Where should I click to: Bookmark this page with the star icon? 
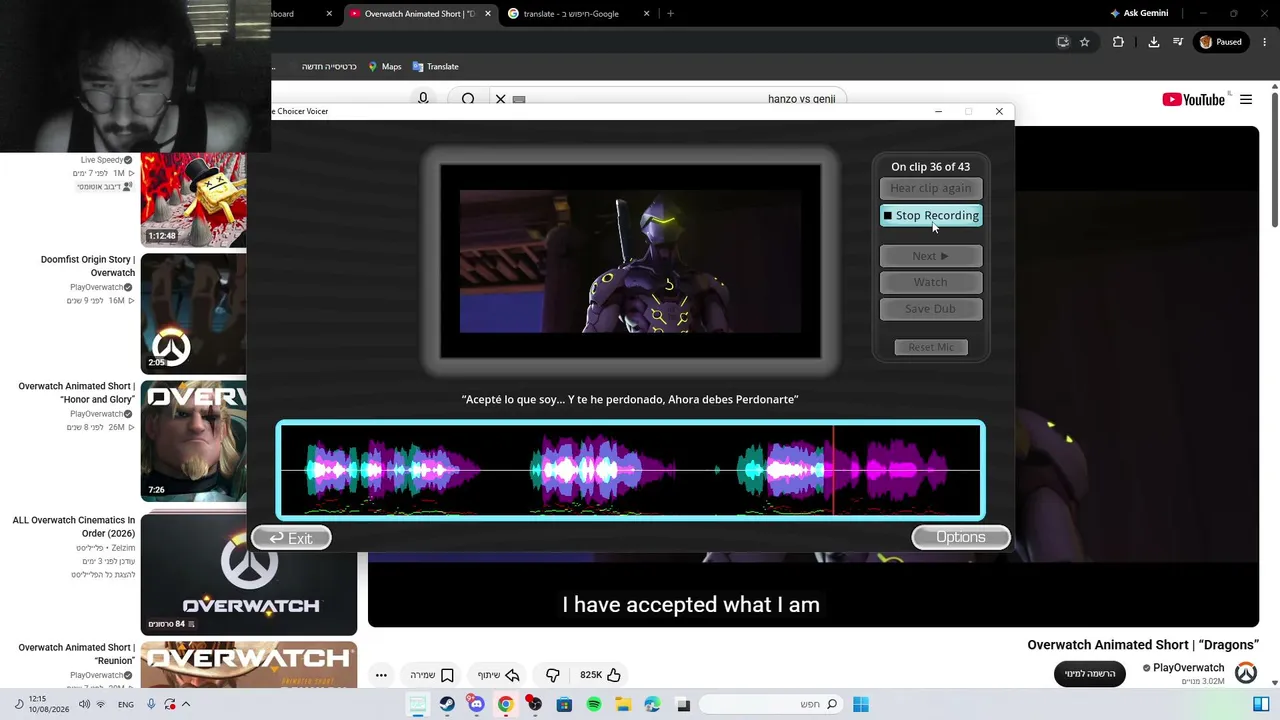[1084, 42]
